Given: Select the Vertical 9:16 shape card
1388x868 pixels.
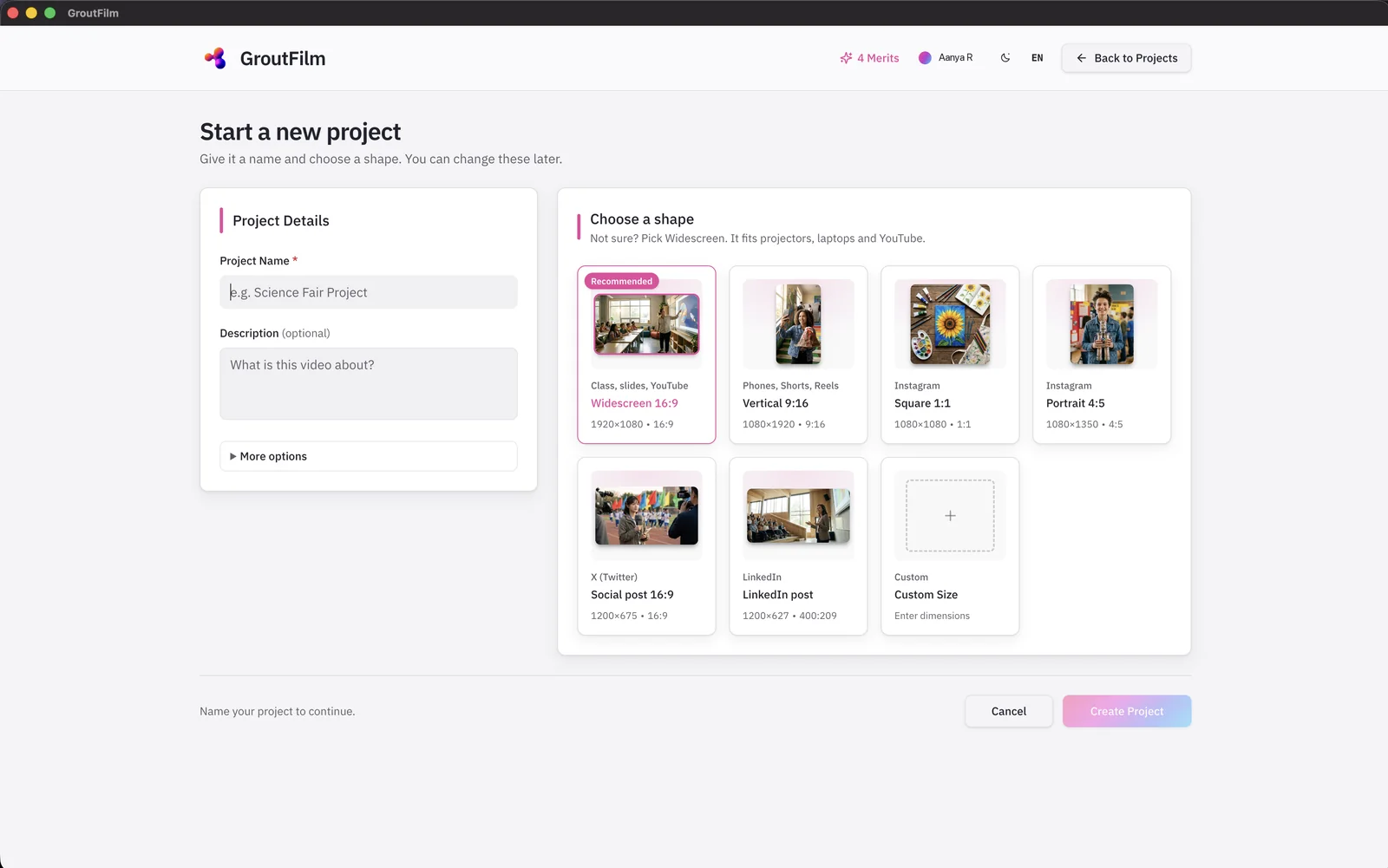Looking at the screenshot, I should 798,355.
